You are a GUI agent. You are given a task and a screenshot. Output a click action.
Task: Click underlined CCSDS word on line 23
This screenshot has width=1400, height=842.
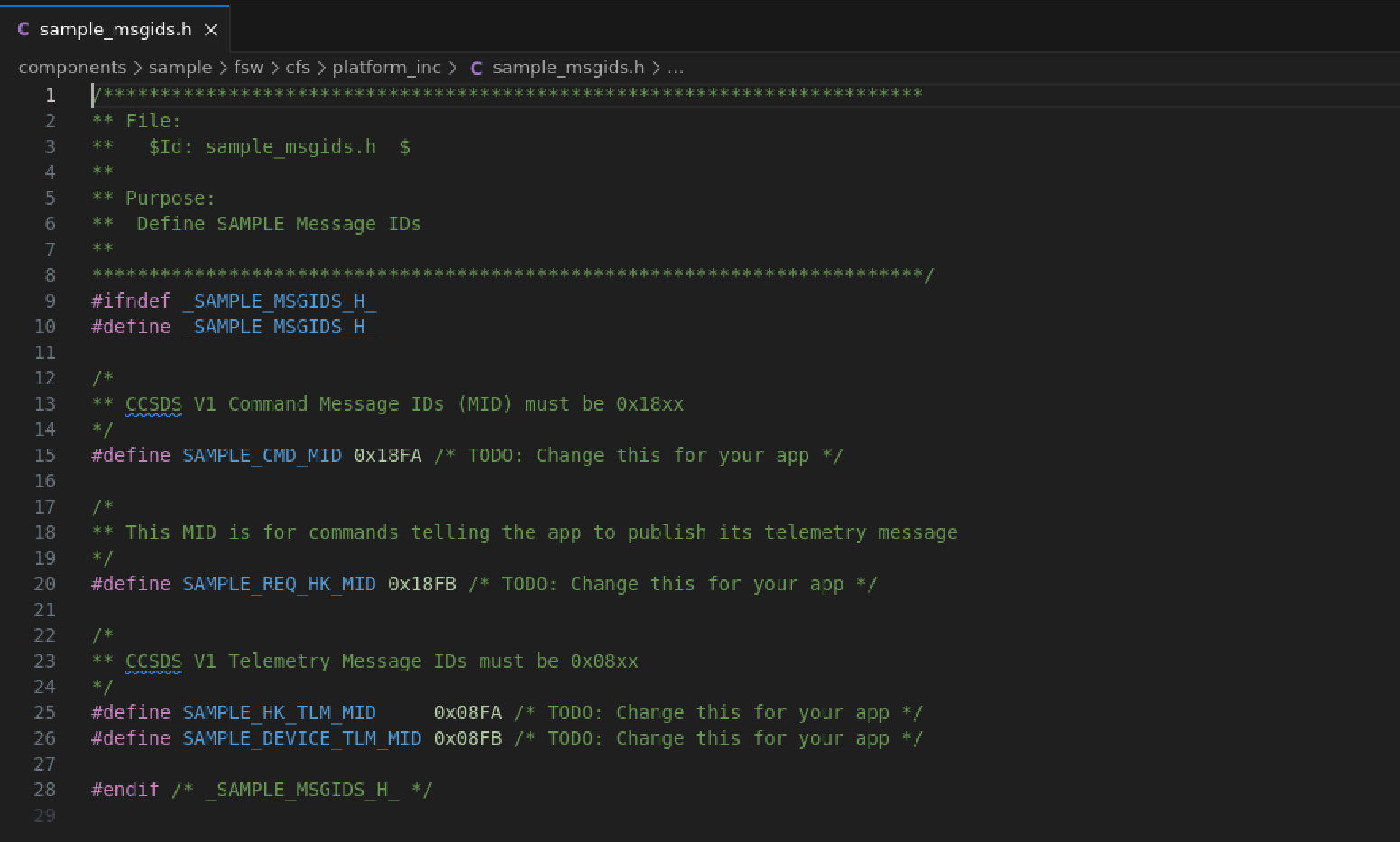click(x=153, y=662)
